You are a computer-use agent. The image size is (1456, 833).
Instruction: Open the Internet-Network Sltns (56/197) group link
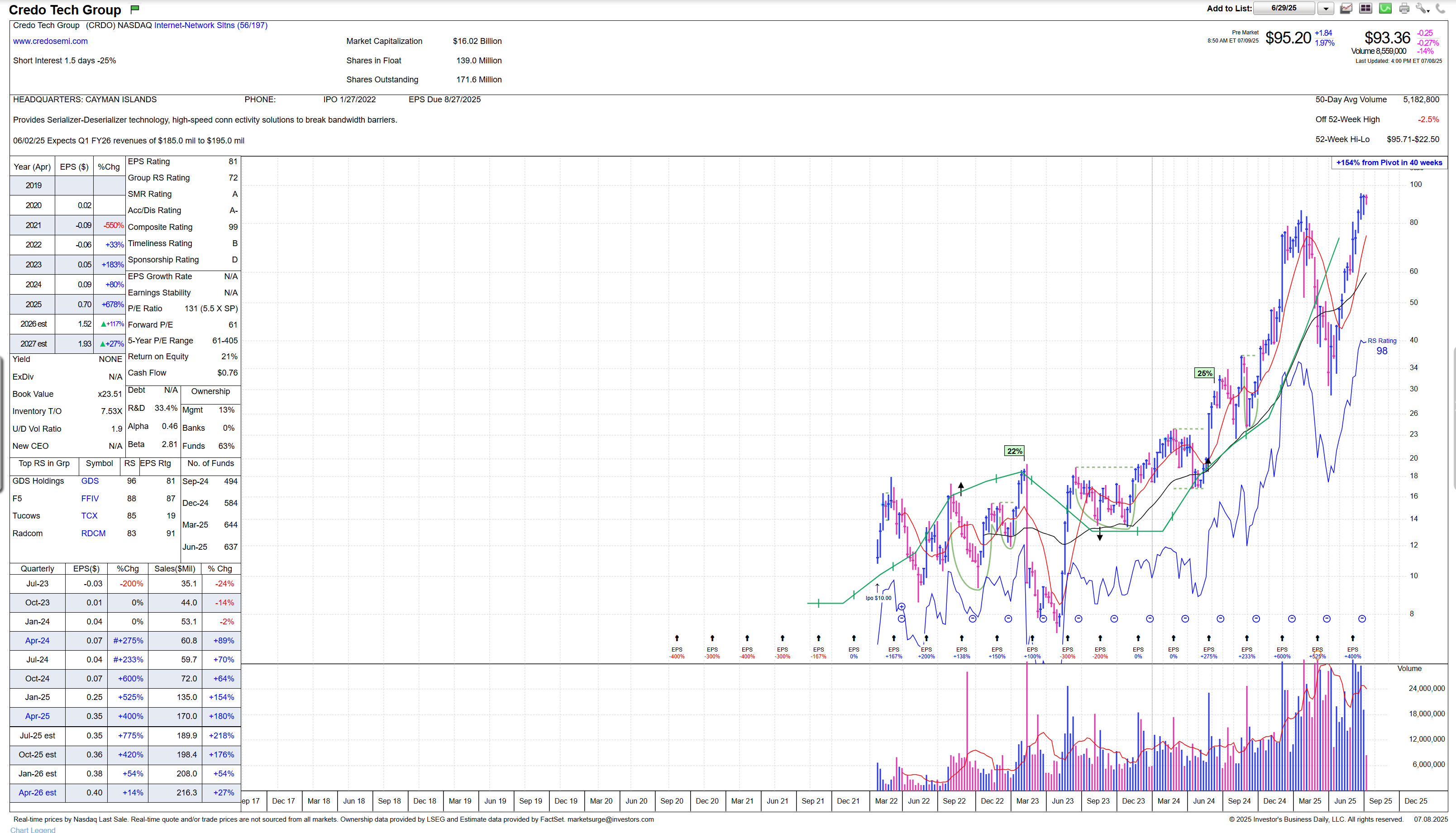(x=210, y=25)
